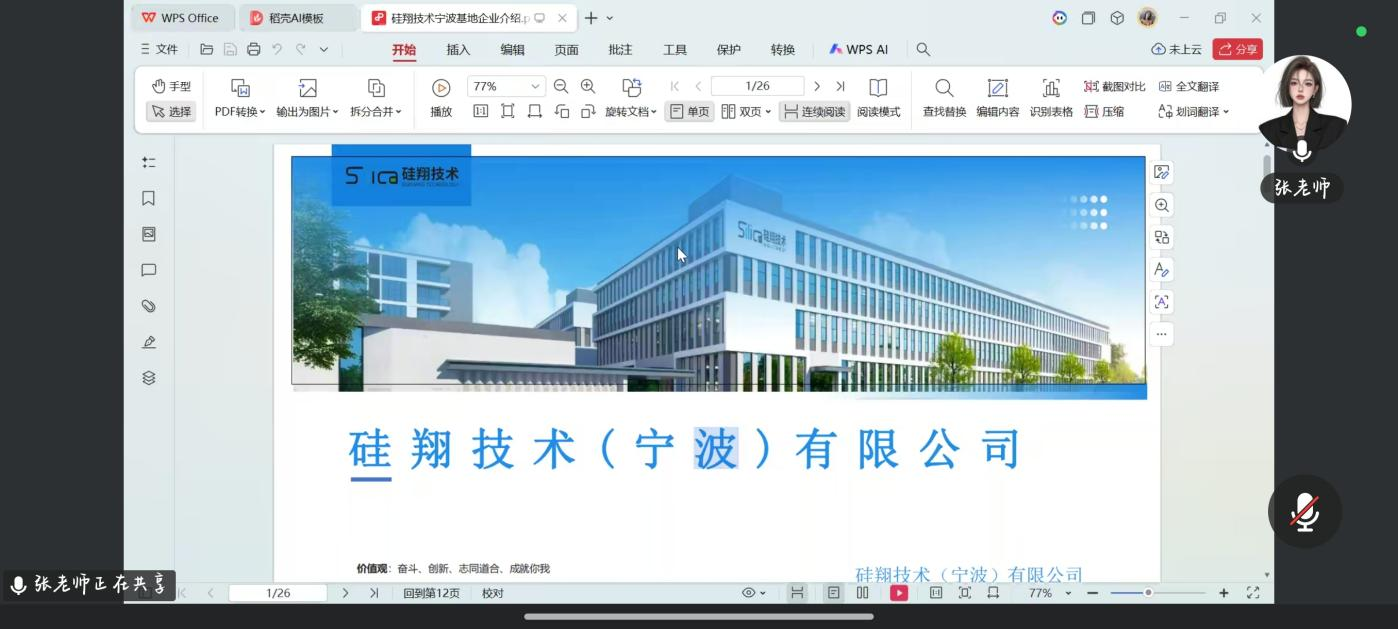Switch to the 编辑 ribbon tab
The image size is (1398, 629).
[x=512, y=50]
